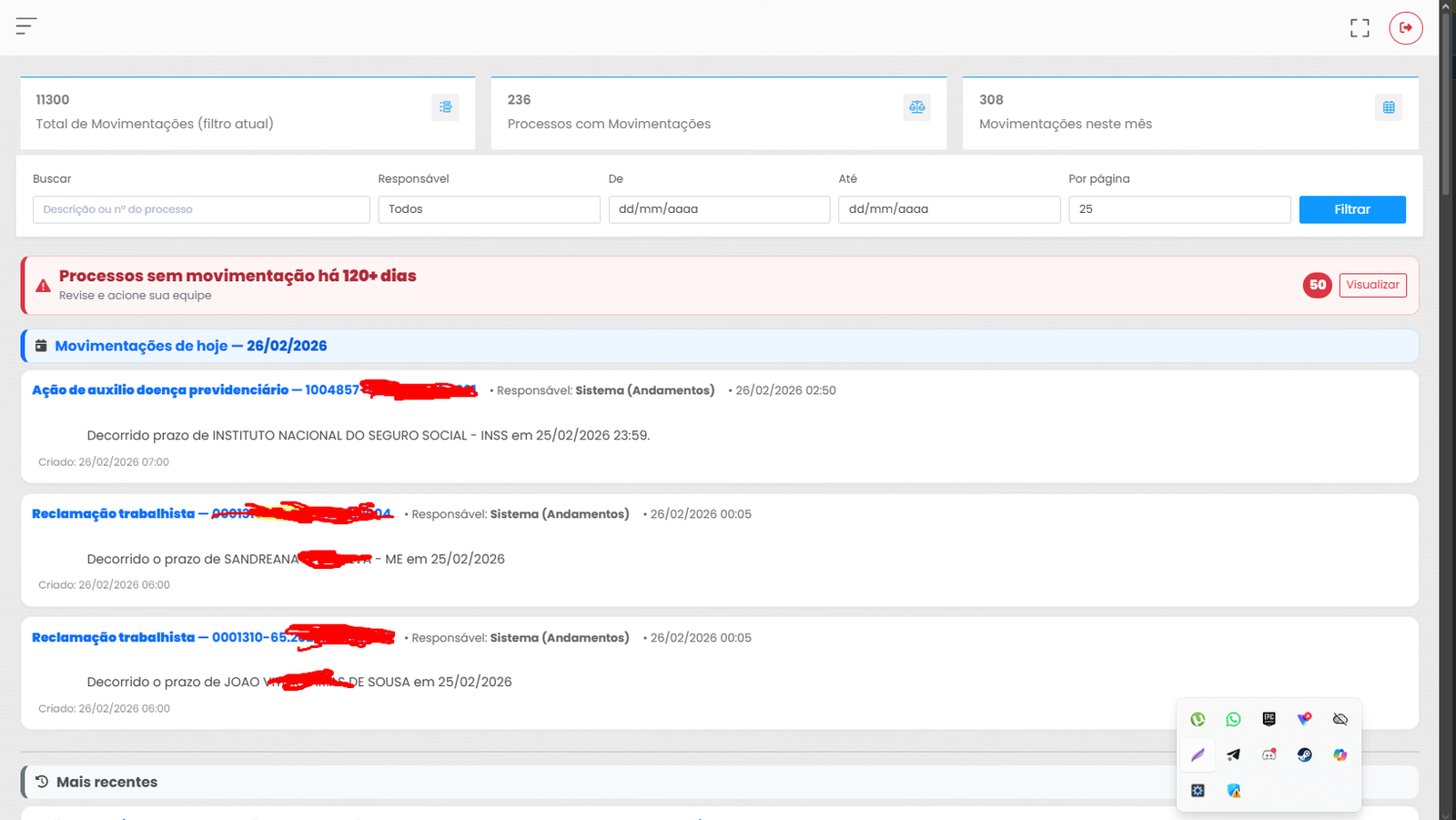Viewport: 1456px width, 820px height.
Task: Open Discord from the system tray
Action: click(1269, 754)
